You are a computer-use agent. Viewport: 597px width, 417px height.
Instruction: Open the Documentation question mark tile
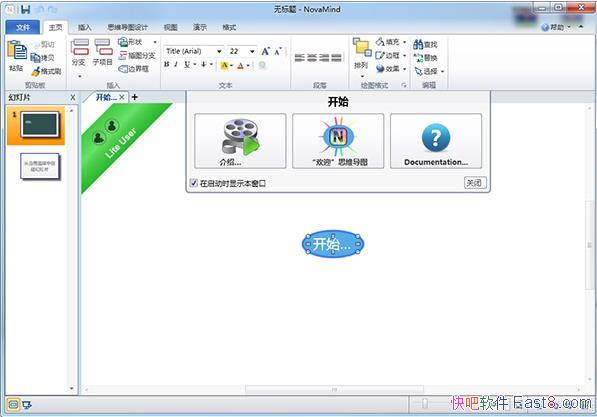pyautogui.click(x=436, y=141)
